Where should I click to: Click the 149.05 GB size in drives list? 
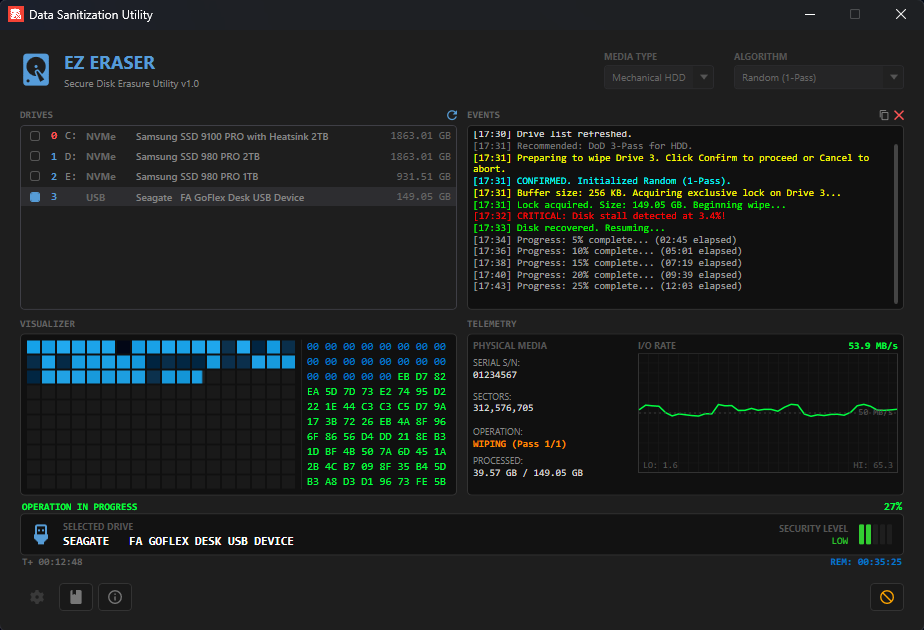click(423, 197)
